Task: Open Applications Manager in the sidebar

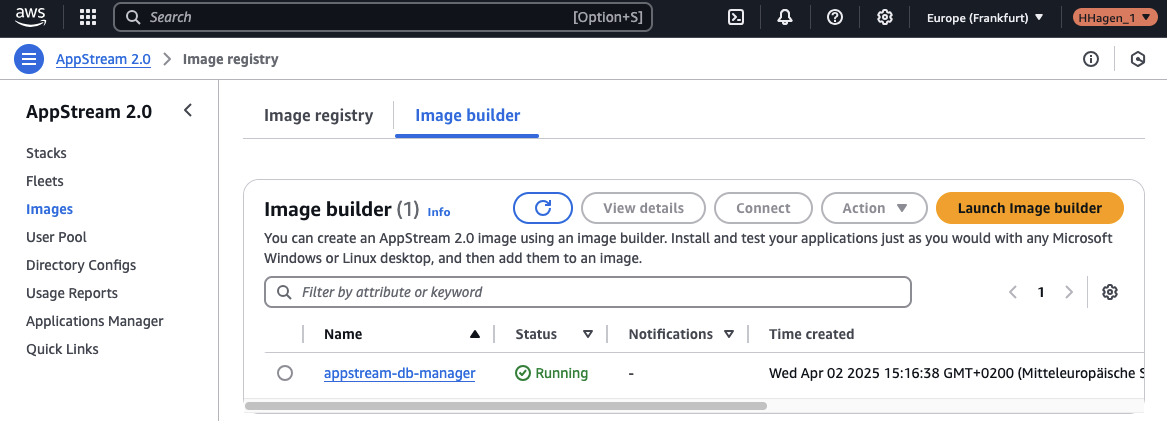Action: 95,321
